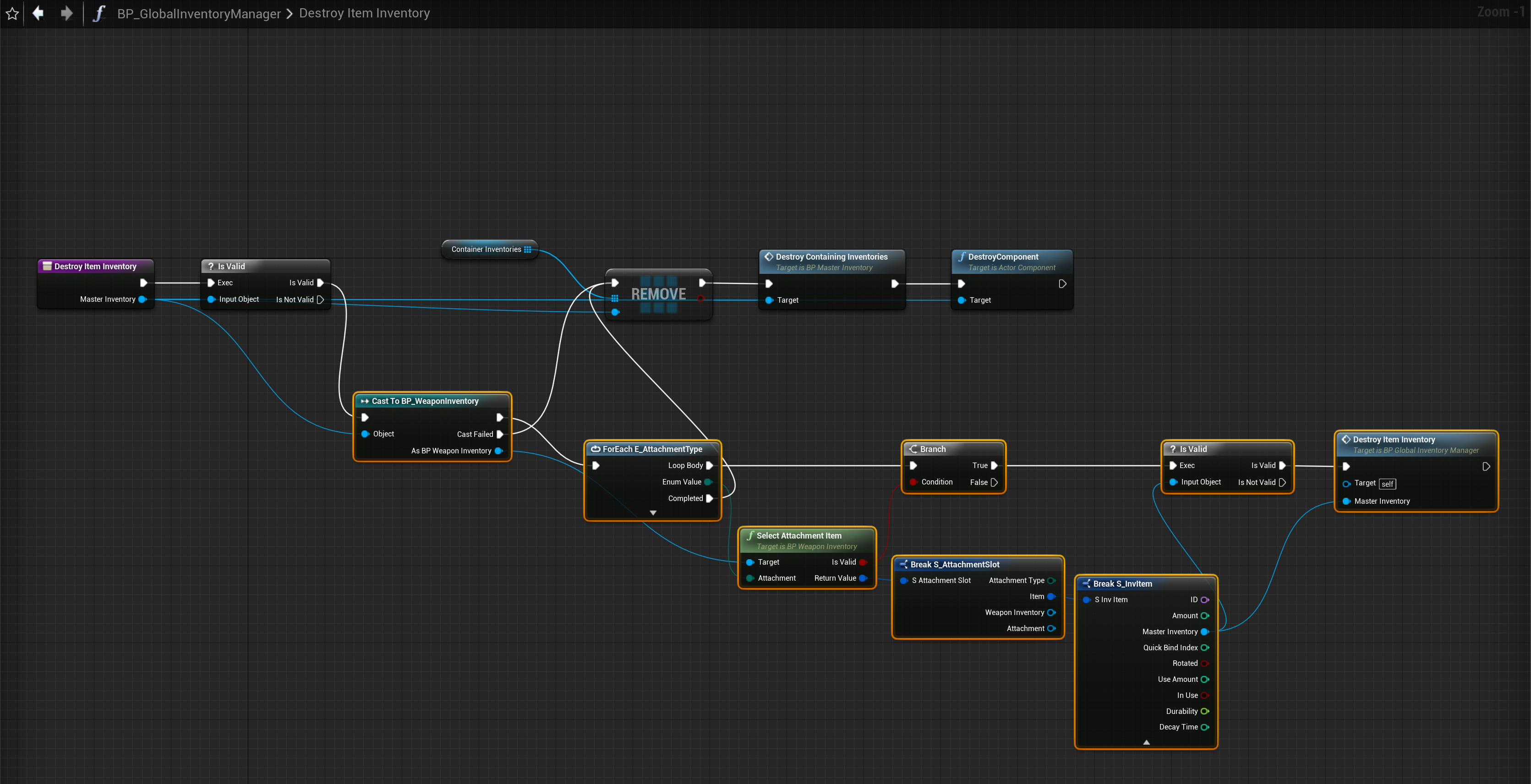This screenshot has width=1531, height=784.
Task: Click the DestroyComponent function icon
Action: click(x=961, y=256)
